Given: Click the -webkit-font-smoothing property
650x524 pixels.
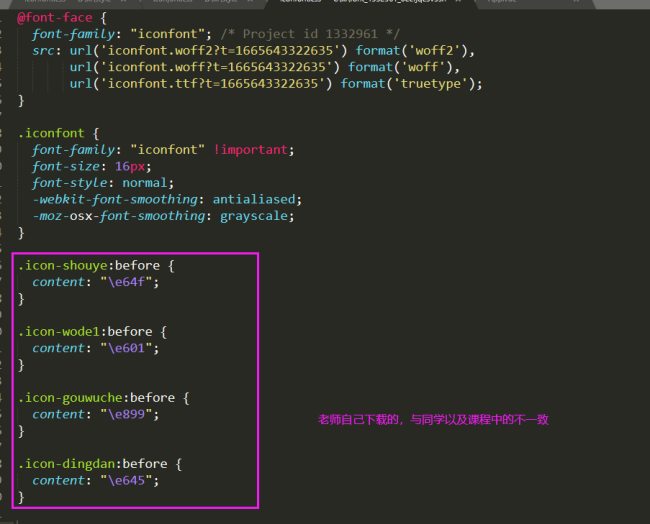Looking at the screenshot, I should pyautogui.click(x=115, y=199).
